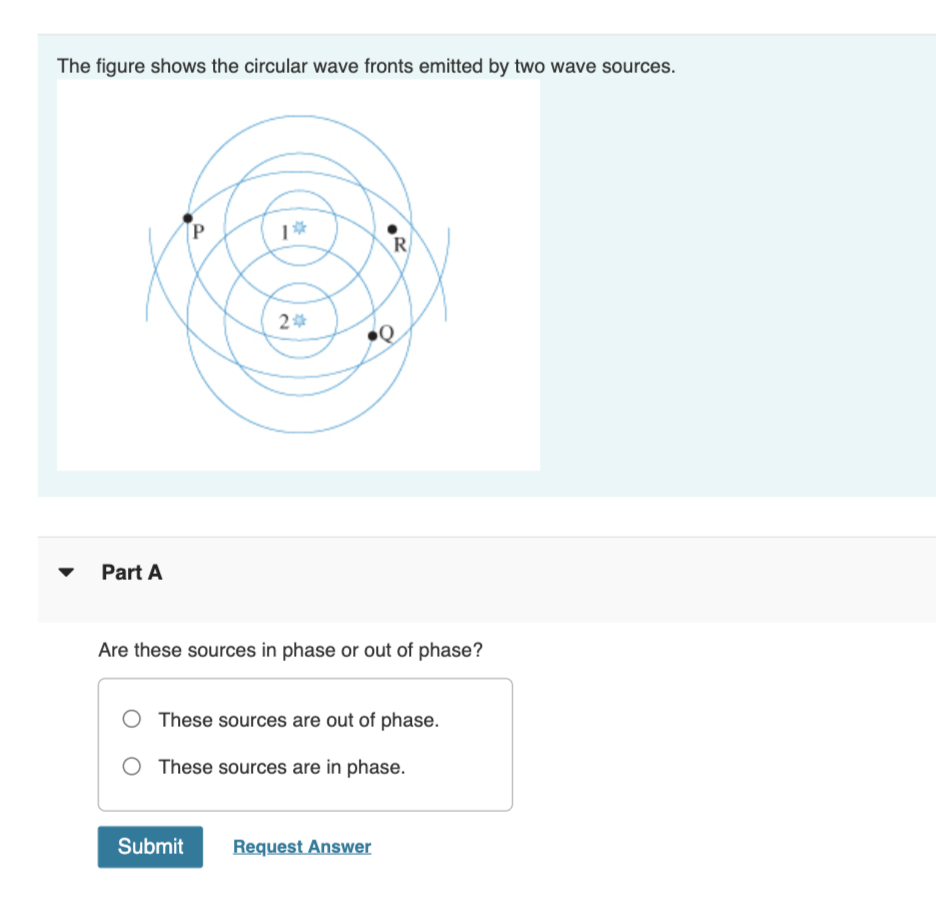This screenshot has width=936, height=902.
Task: Choose the first answer radio button
Action: (x=131, y=718)
